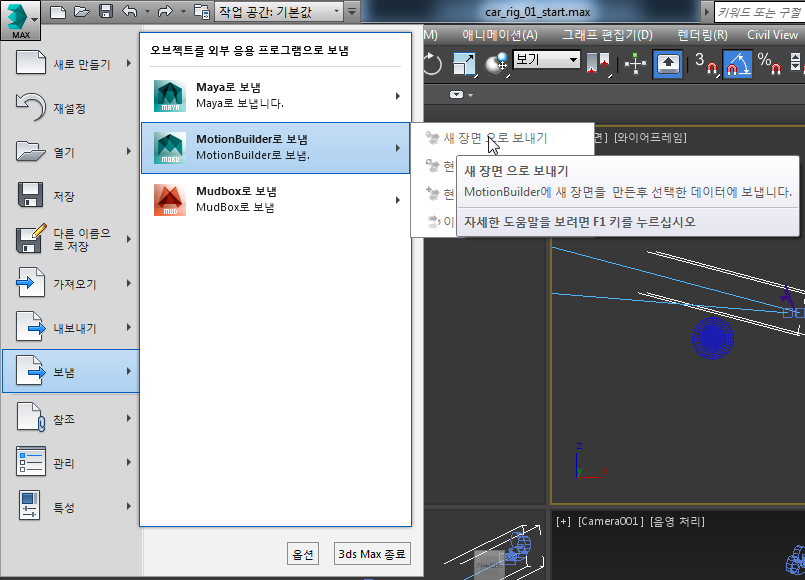Viewport: 805px width, 580px height.
Task: Select the rotate tool in main toolbar
Action: pyautogui.click(x=432, y=64)
